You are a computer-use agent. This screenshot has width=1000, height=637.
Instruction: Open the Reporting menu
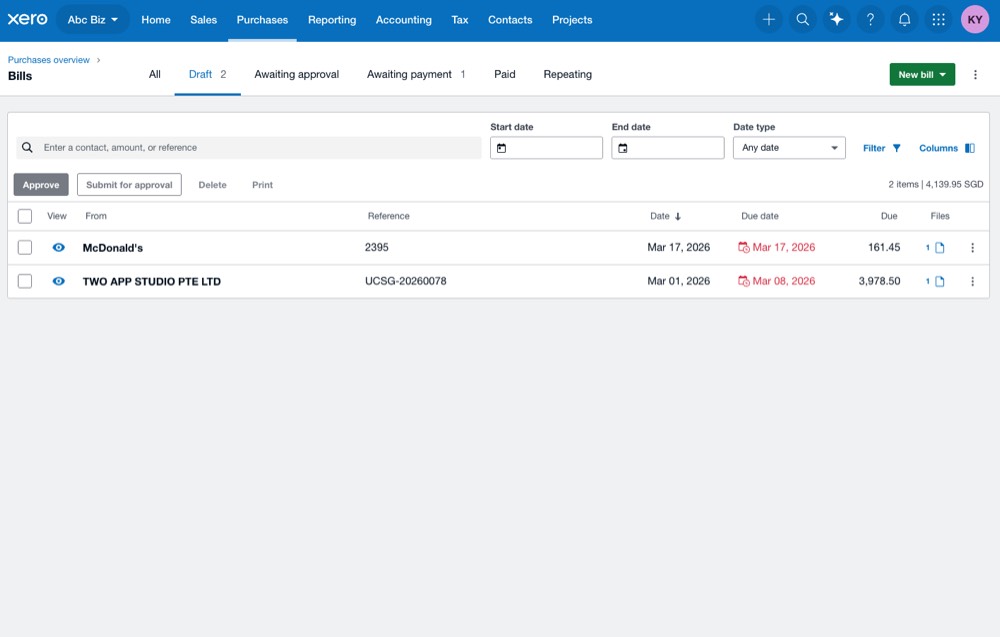coord(332,20)
